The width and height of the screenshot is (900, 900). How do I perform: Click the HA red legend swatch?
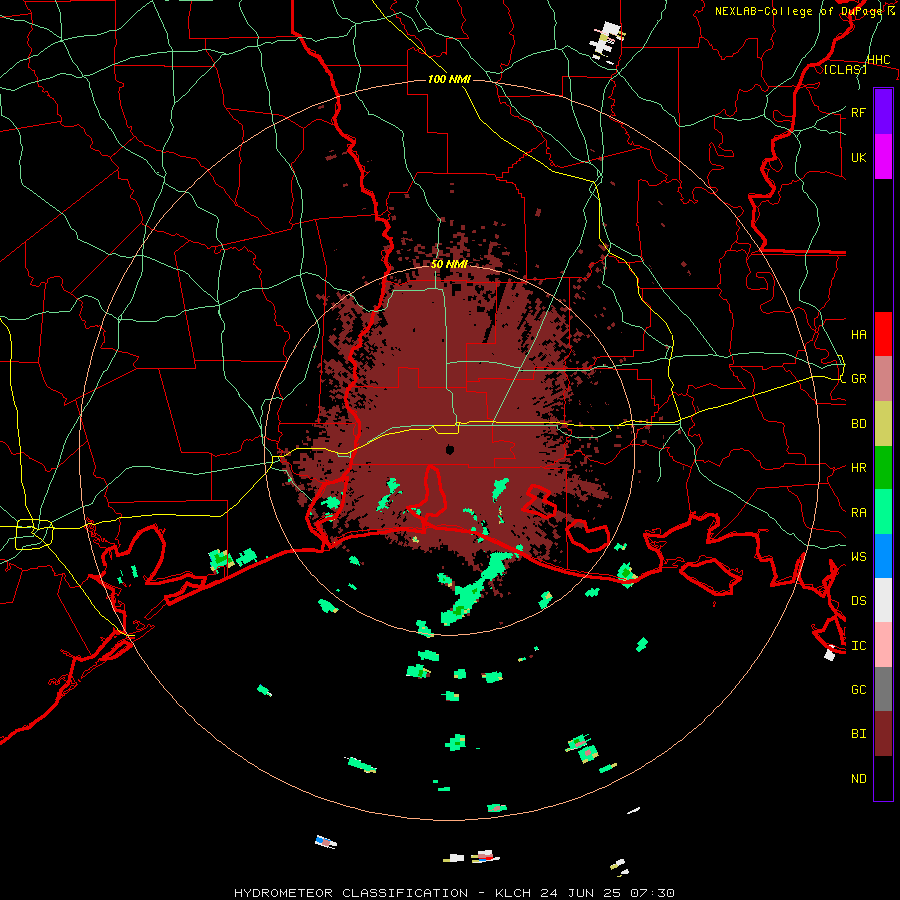[x=883, y=334]
